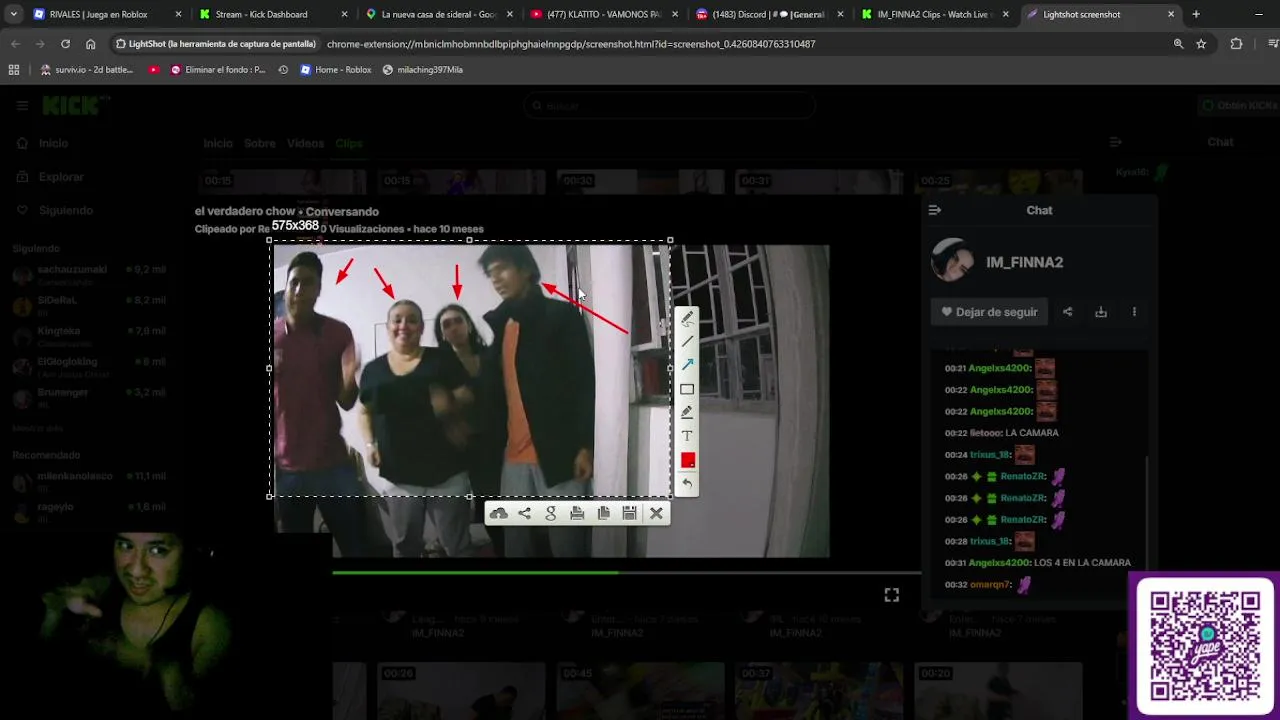This screenshot has width=1280, height=720.
Task: Click Dejar de seguir button
Action: (x=990, y=312)
